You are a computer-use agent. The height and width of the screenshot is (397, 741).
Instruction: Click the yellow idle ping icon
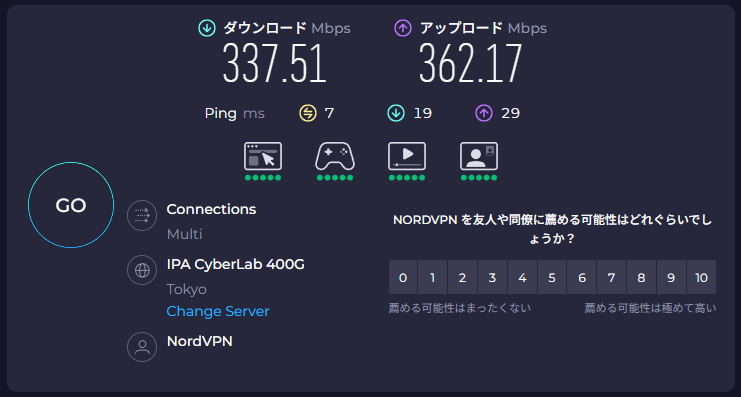(x=308, y=113)
